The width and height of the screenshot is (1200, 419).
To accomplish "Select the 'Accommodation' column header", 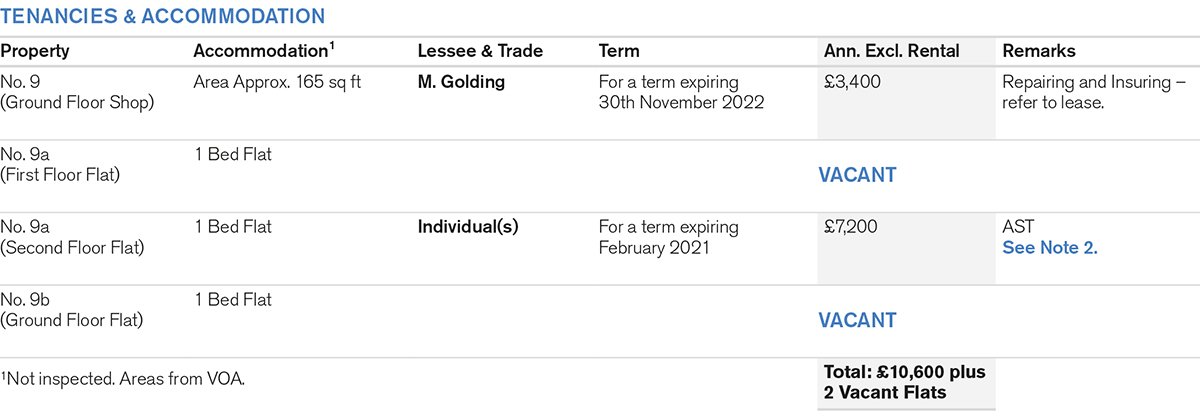I will click(x=261, y=51).
